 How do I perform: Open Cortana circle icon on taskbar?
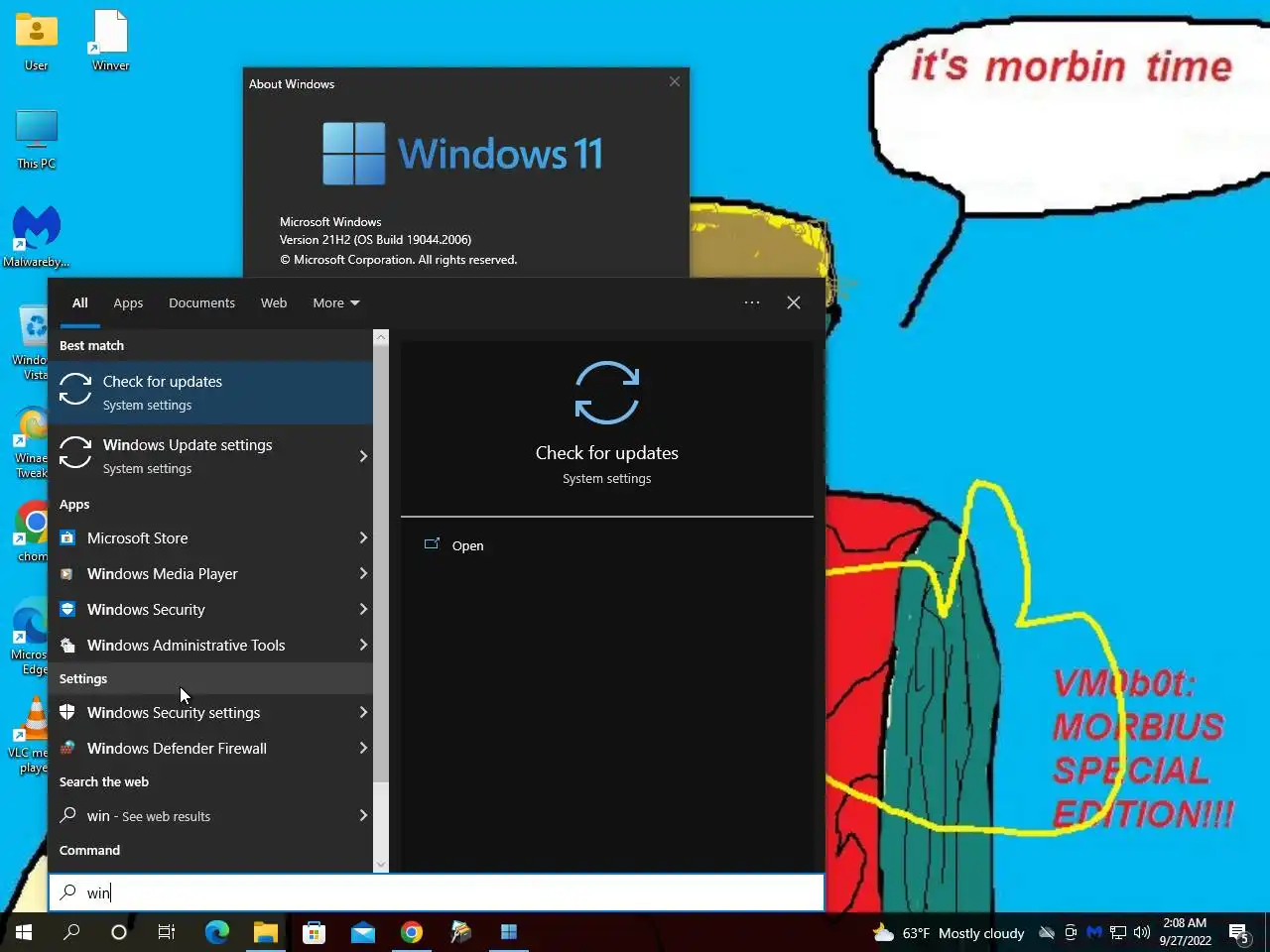[119, 932]
